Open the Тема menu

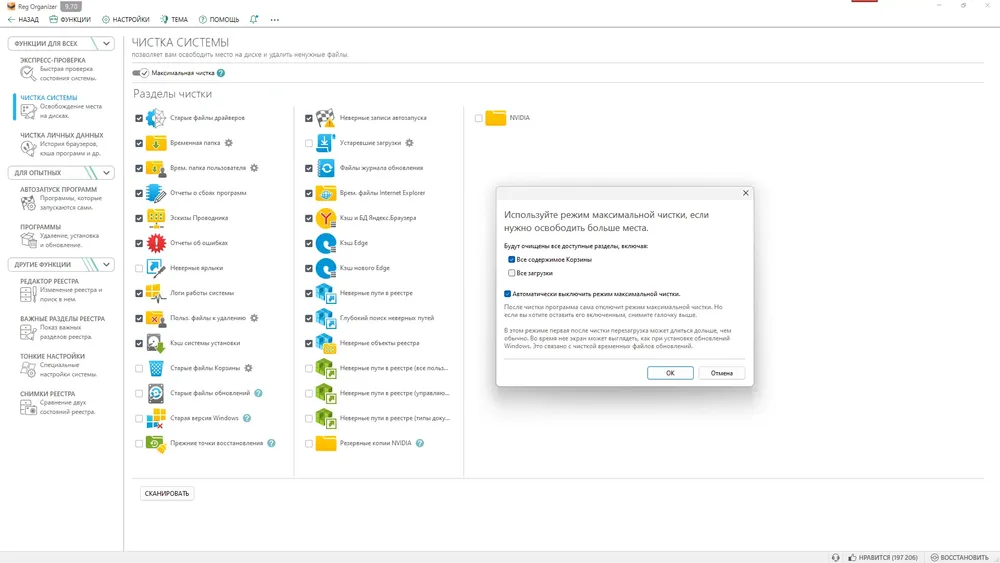pos(174,20)
